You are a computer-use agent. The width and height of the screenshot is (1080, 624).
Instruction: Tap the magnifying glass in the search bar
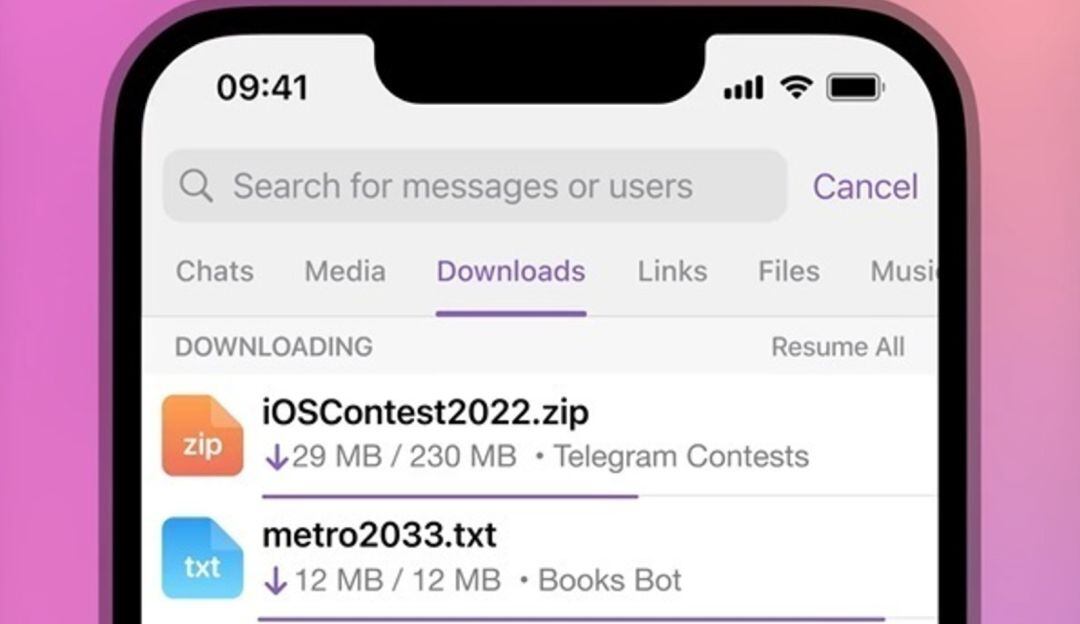[196, 185]
